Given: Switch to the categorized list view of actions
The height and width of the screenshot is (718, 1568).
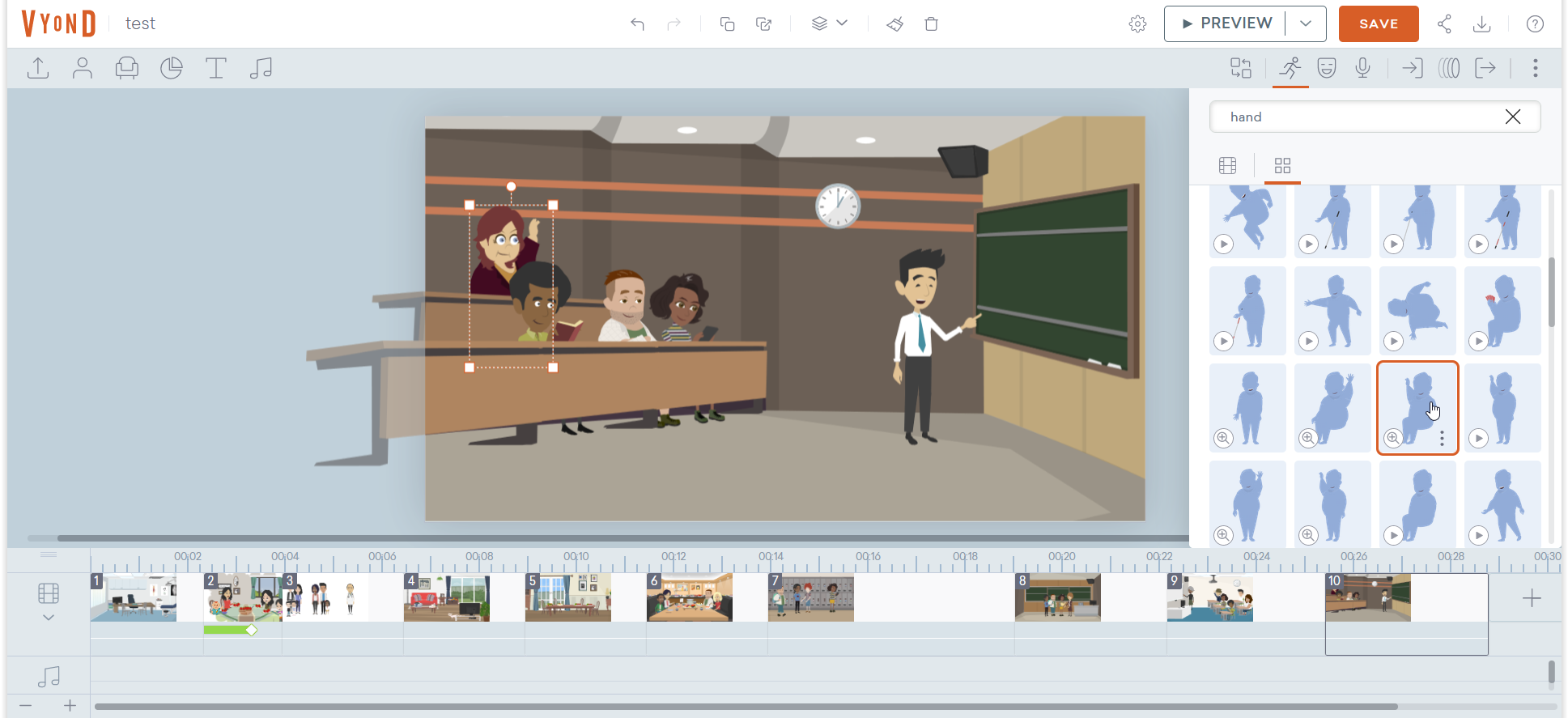Looking at the screenshot, I should coord(1227,166).
